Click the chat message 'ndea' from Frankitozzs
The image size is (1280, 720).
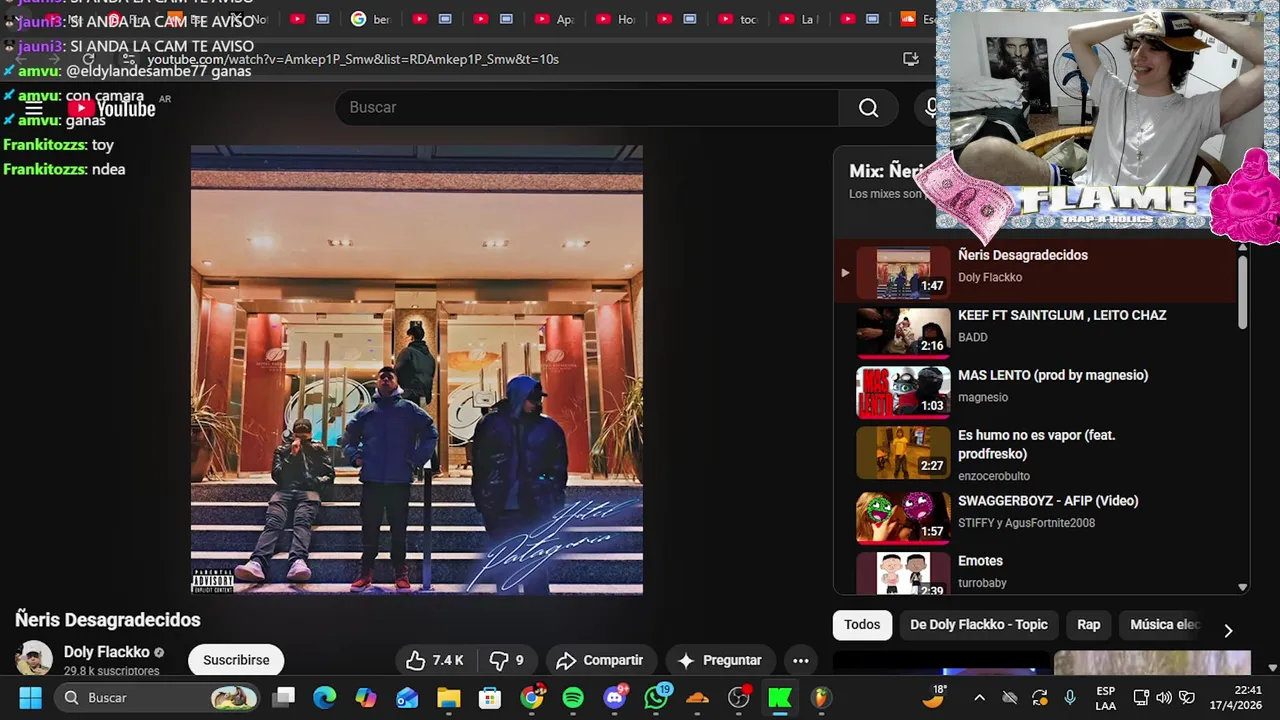108,169
